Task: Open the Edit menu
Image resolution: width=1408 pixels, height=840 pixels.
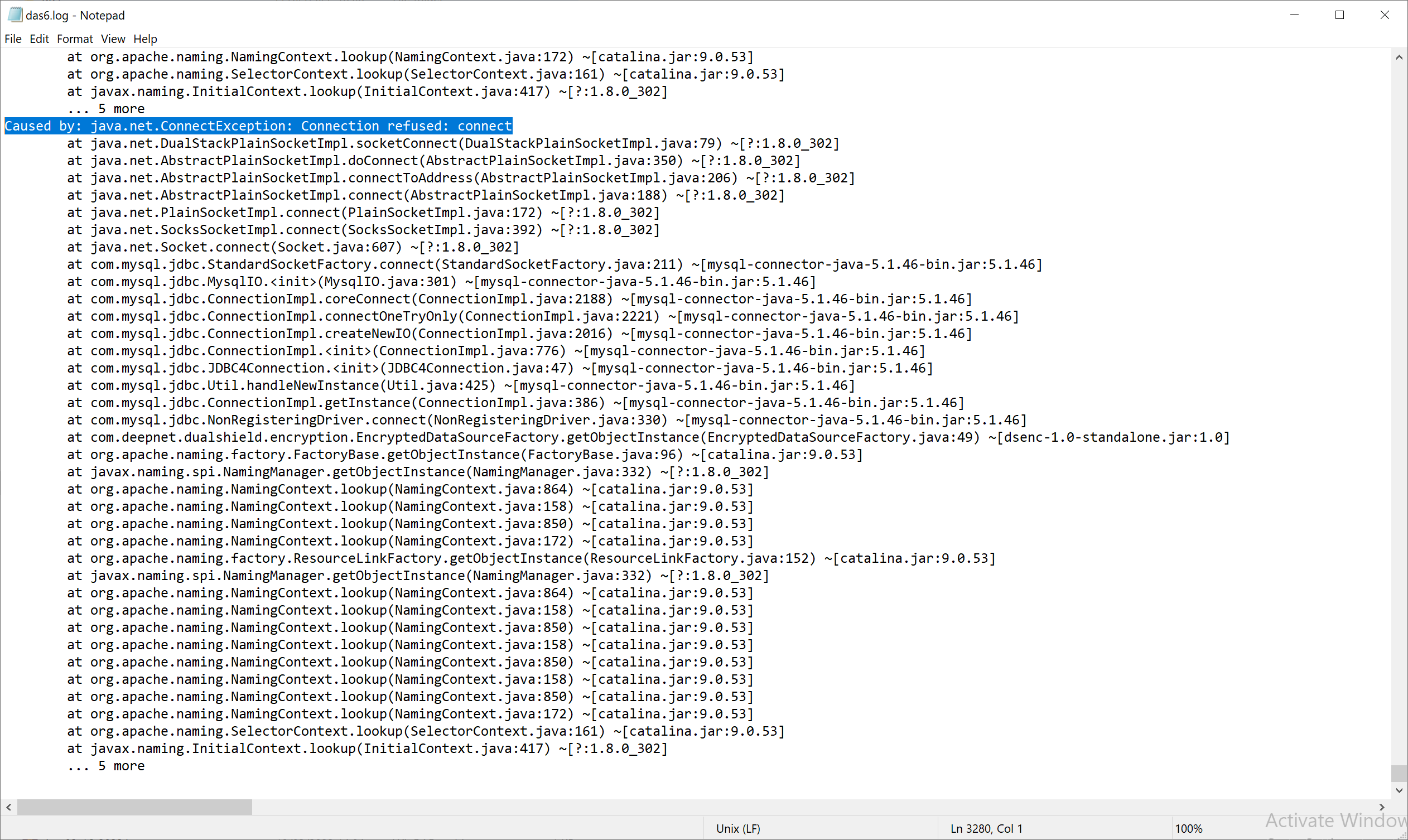Action: 39,39
